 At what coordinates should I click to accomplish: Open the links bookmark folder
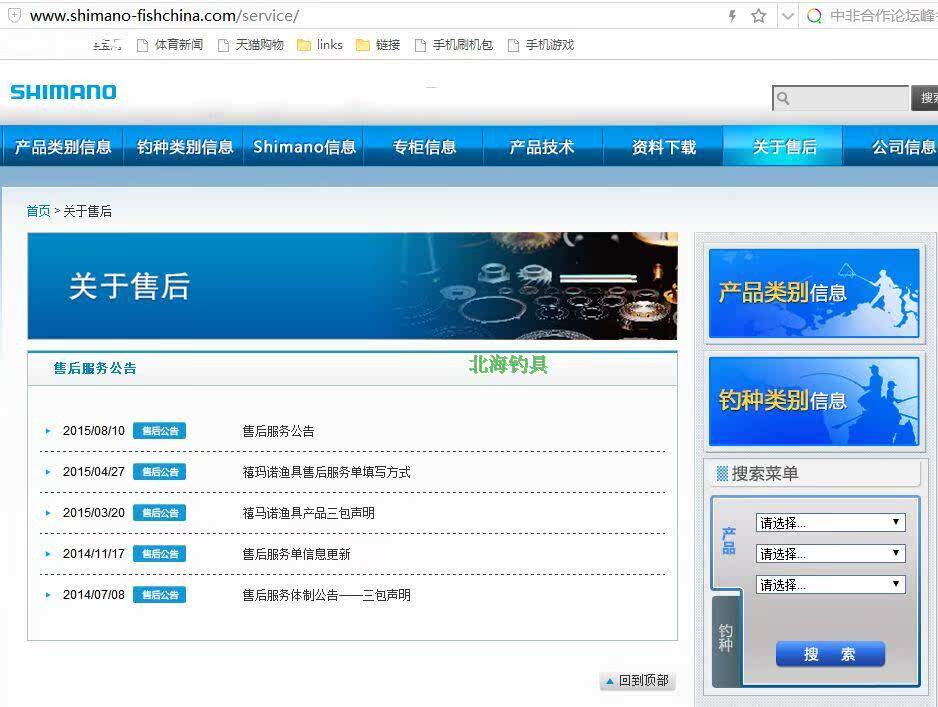coord(320,45)
